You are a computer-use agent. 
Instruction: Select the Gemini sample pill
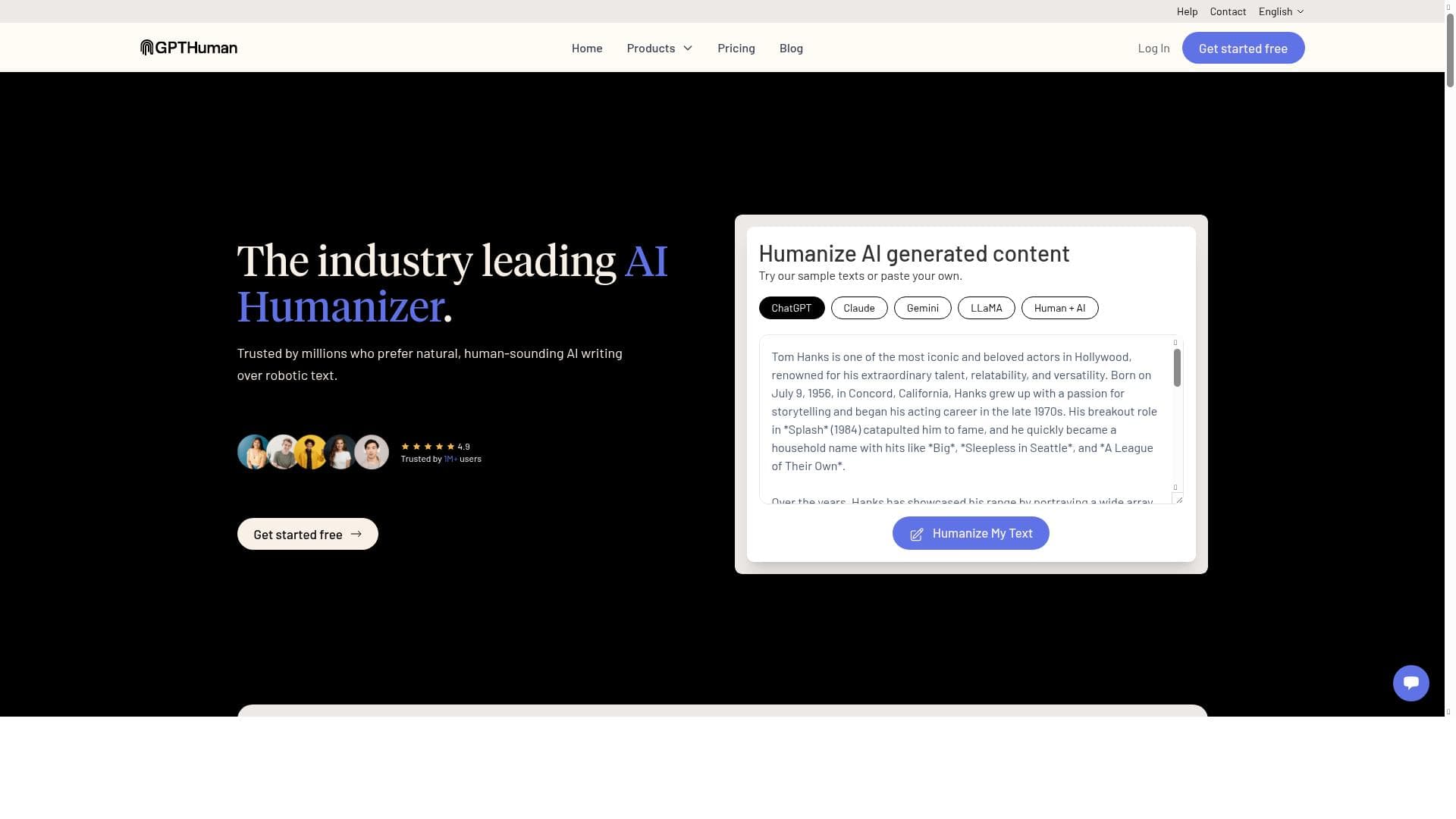(x=922, y=308)
